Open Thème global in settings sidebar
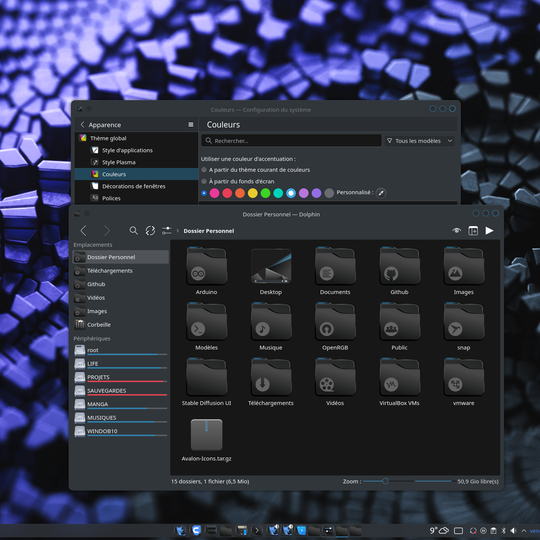540x540 pixels. tap(136, 138)
